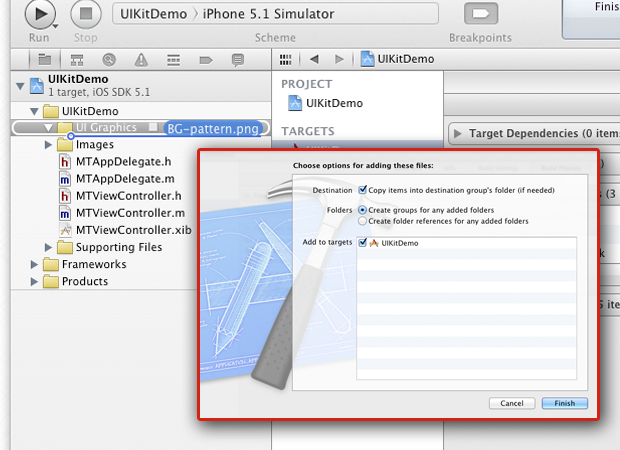This screenshot has width=620, height=450.
Task: Choose Create groups for any added folders
Action: (x=362, y=210)
